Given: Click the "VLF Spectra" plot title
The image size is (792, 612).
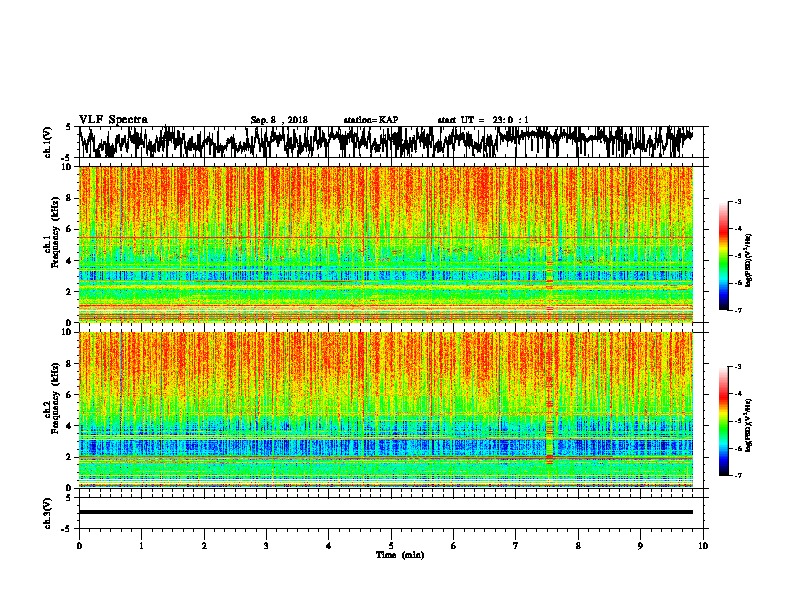Looking at the screenshot, I should tap(113, 120).
